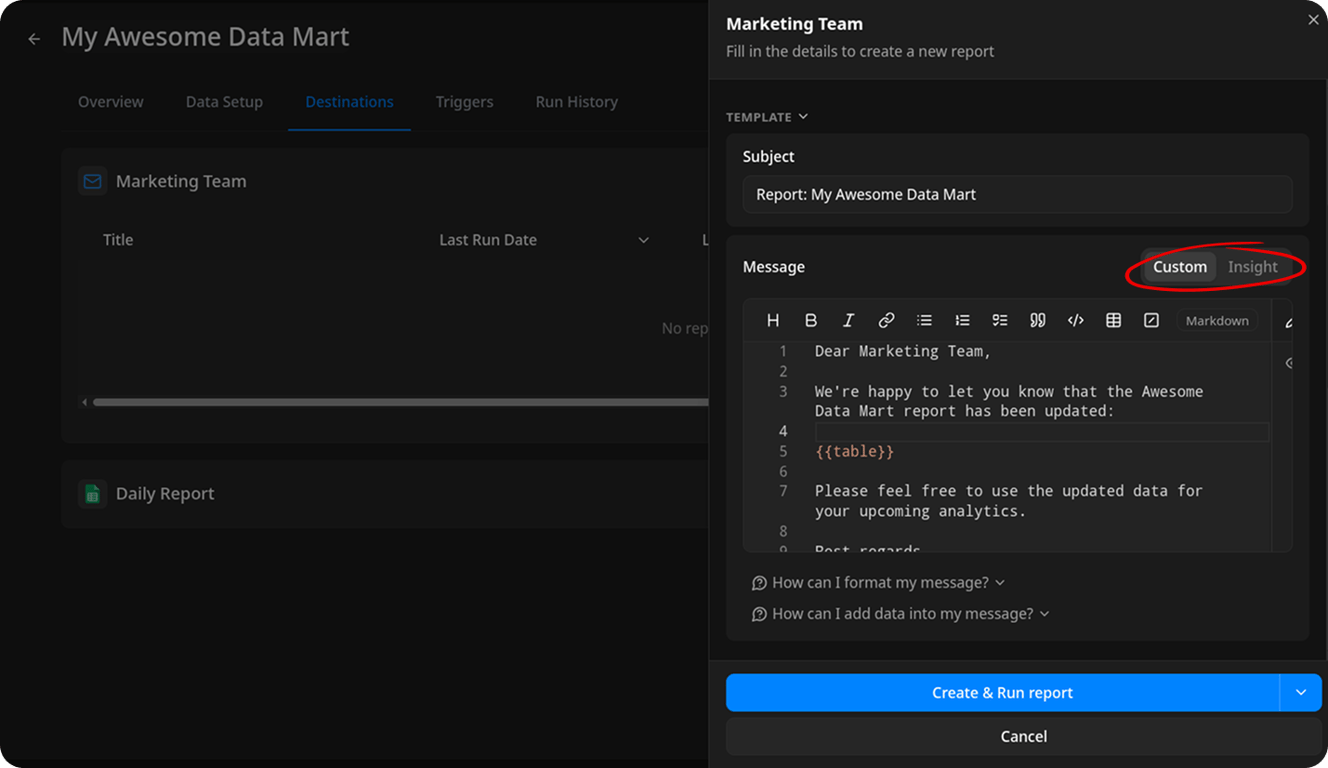Click into the Subject input field
Image resolution: width=1328 pixels, height=768 pixels.
(x=1017, y=194)
